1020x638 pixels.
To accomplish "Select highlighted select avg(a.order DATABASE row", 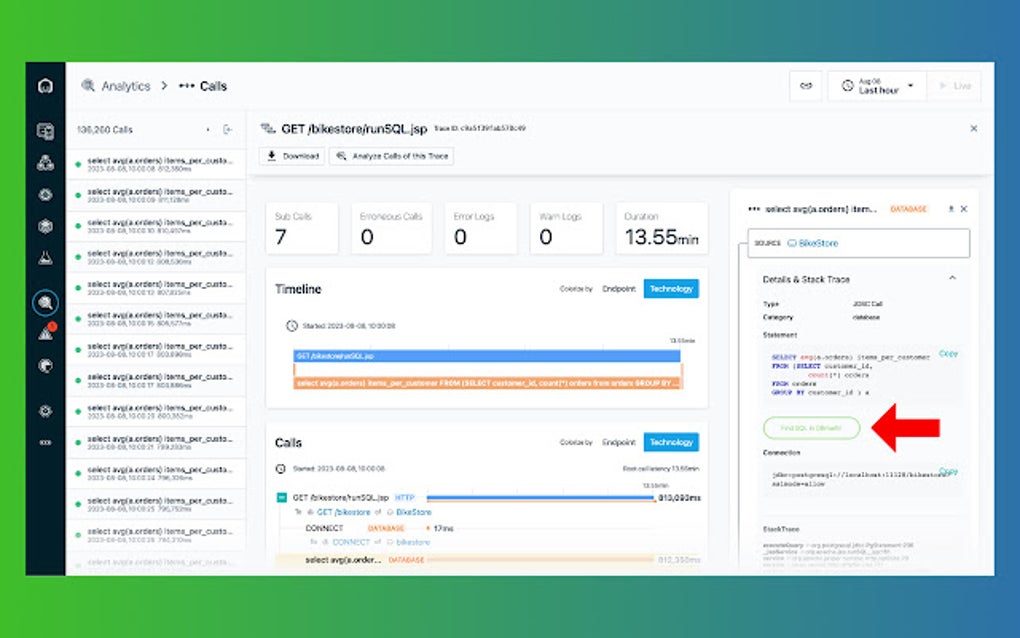I will click(x=487, y=560).
